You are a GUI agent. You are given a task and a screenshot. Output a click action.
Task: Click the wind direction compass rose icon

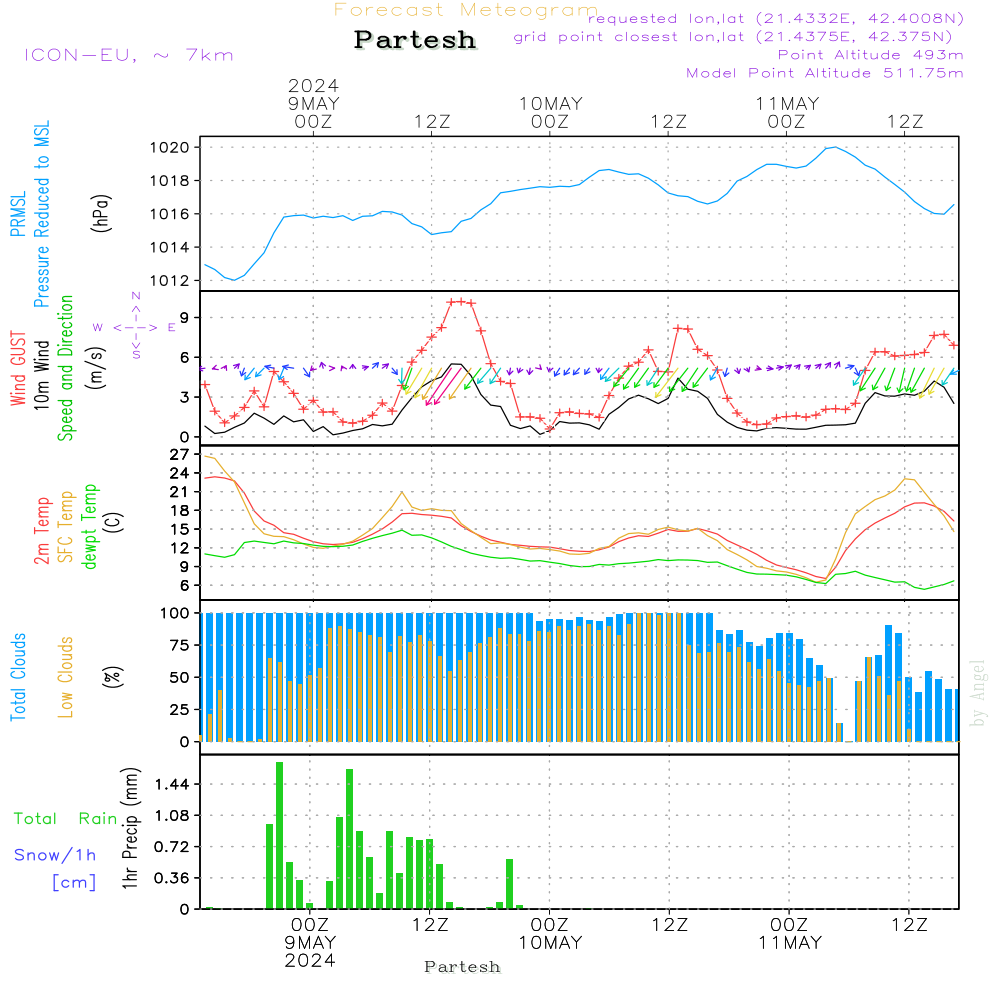click(x=136, y=326)
